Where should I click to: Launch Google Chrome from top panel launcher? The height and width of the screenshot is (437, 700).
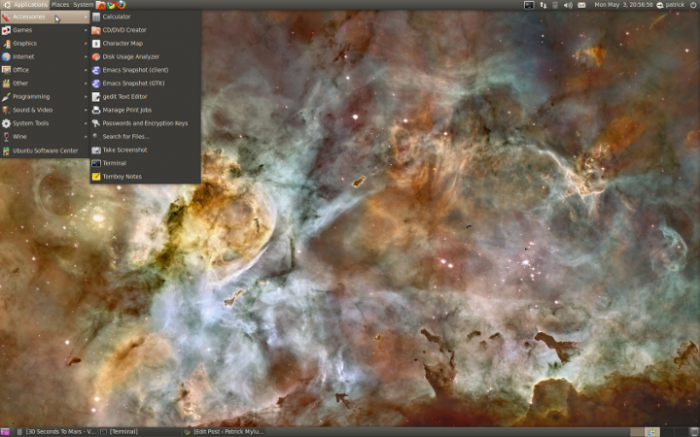(x=111, y=5)
